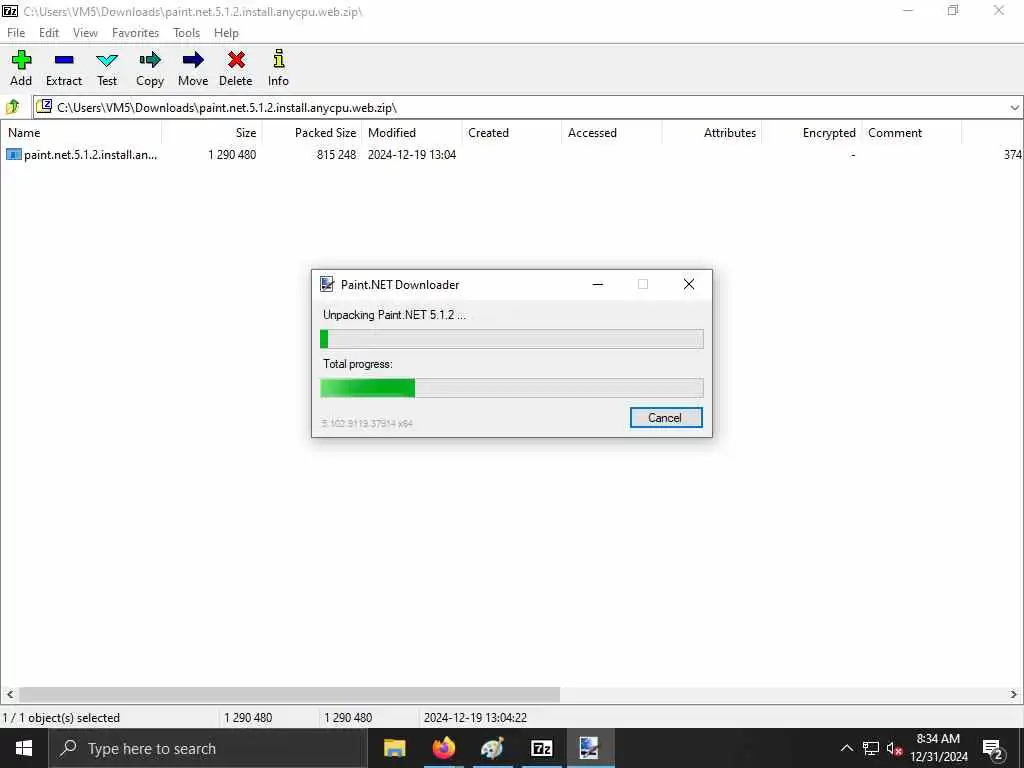Click the muted volume tray icon
The image size is (1024, 768).
[x=894, y=748]
